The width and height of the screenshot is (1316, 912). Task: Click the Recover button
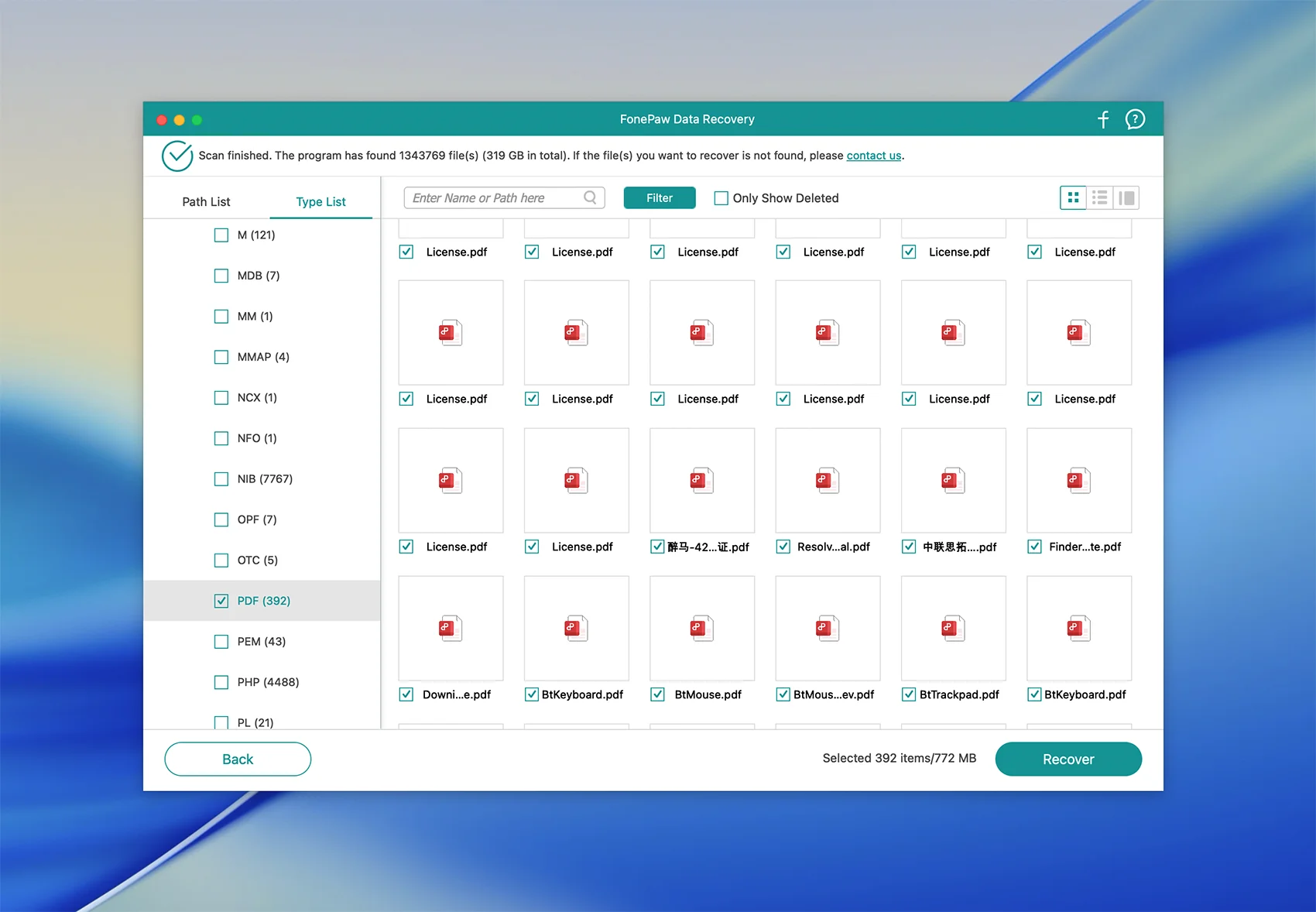coord(1068,759)
